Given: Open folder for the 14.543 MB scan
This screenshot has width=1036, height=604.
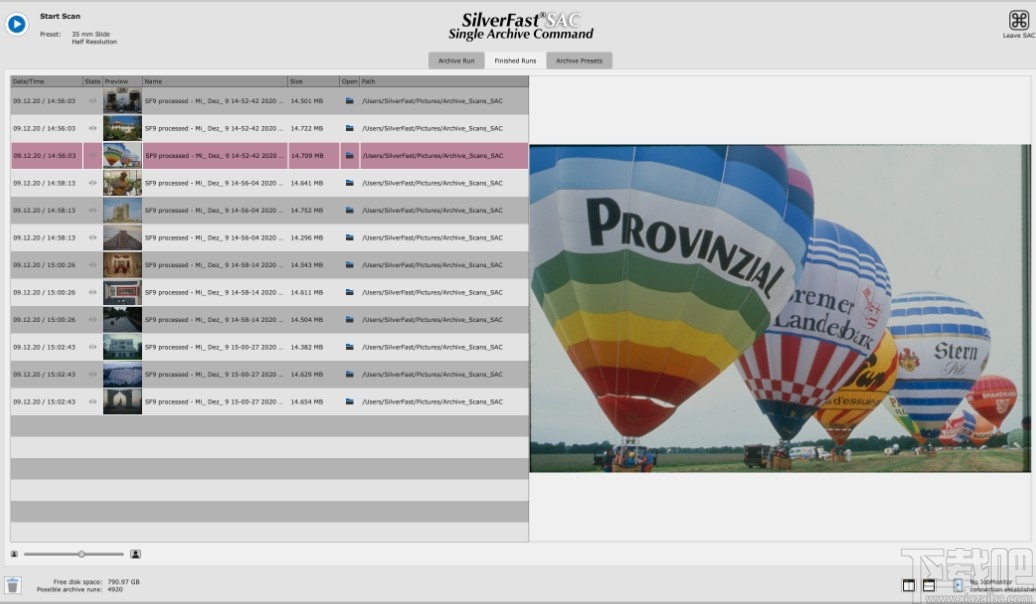Looking at the screenshot, I should coord(350,265).
